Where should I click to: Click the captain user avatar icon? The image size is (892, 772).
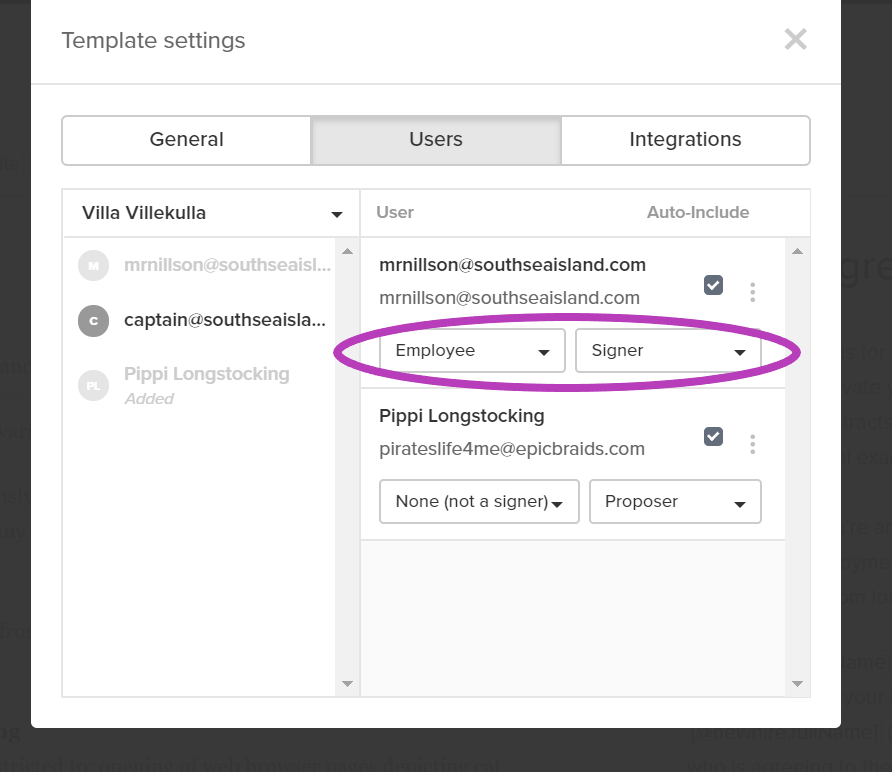click(x=93, y=321)
